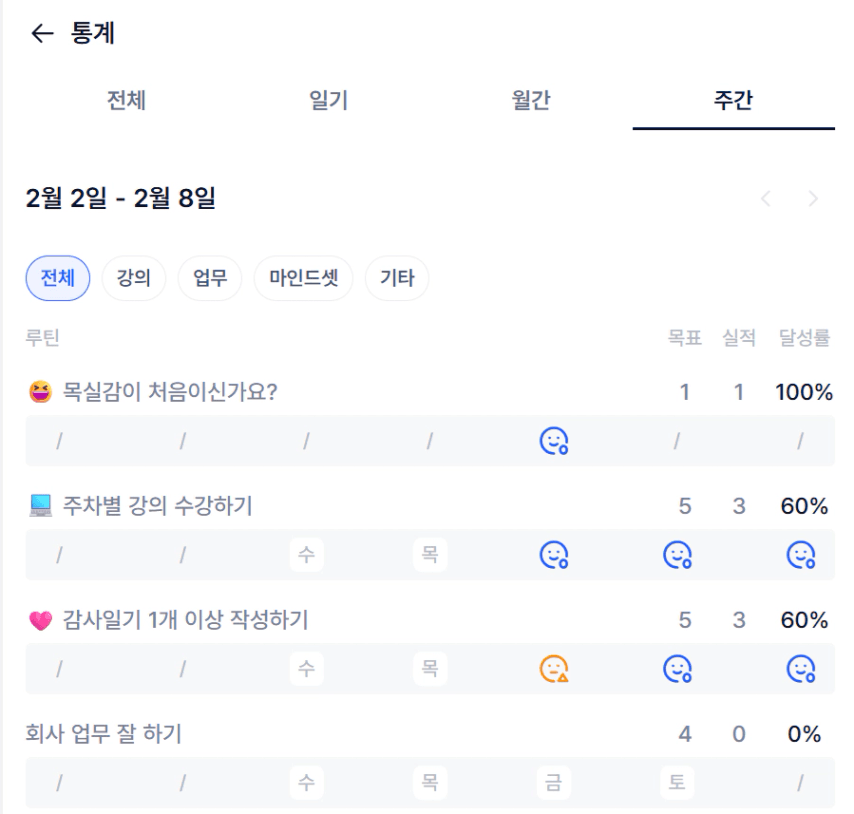Switch to the 월간 tab

pyautogui.click(x=531, y=100)
